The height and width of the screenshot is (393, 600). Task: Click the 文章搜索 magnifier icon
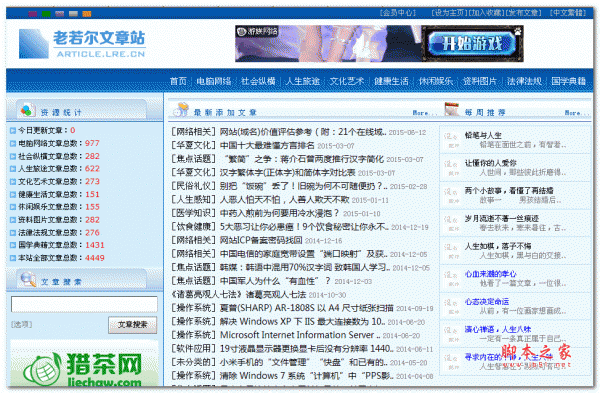28,279
